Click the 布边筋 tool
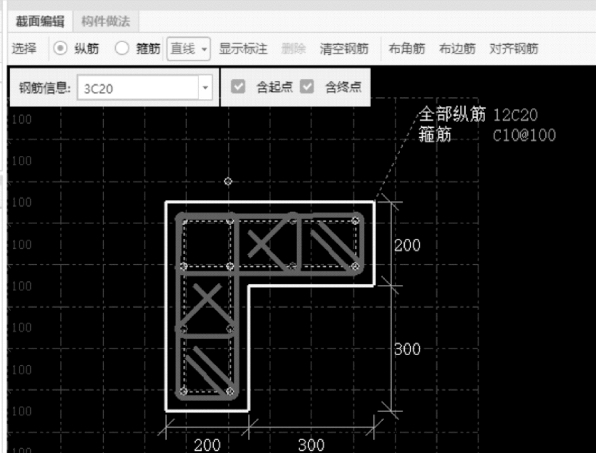The height and width of the screenshot is (453, 596). (457, 49)
